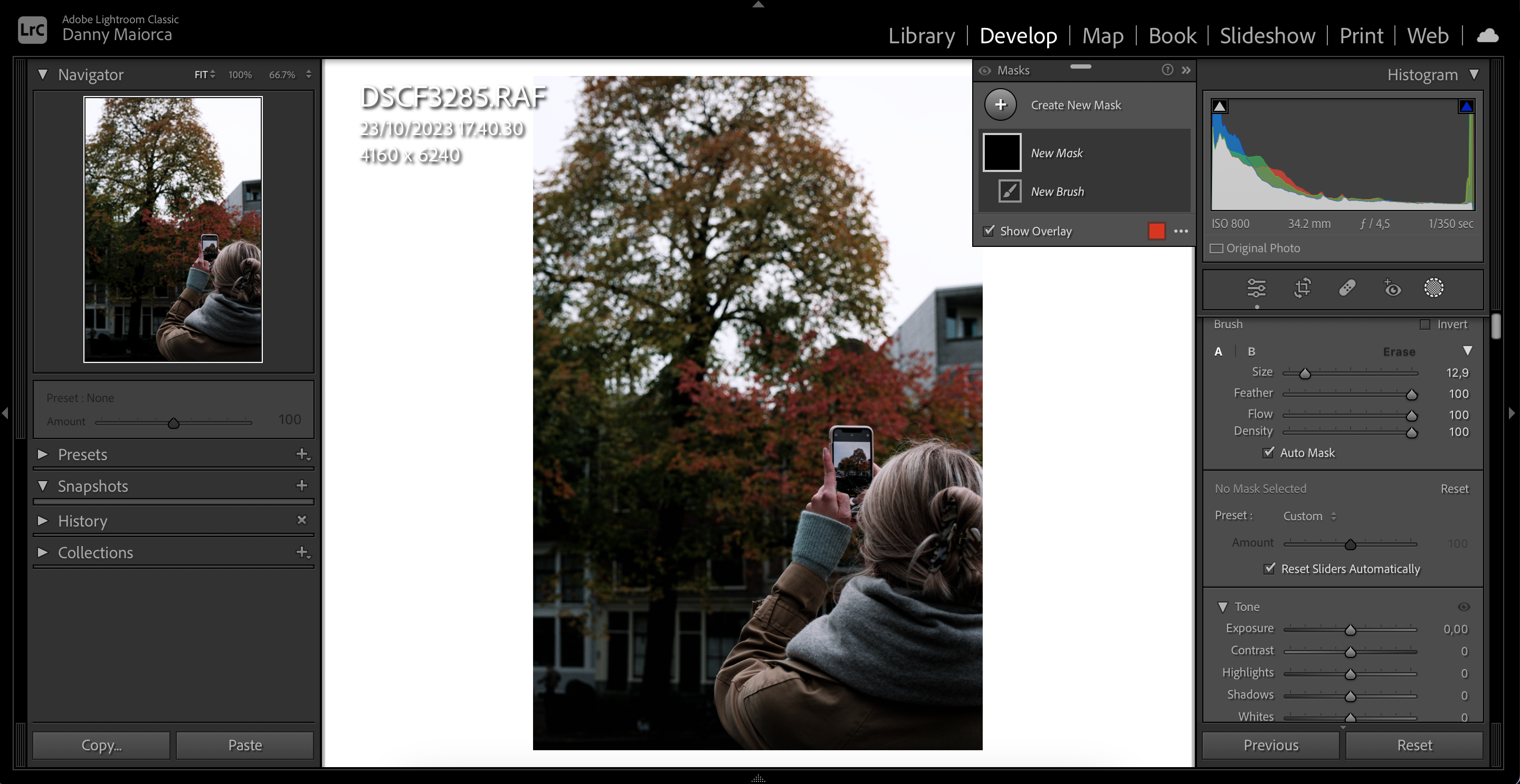Click the red mask overlay color swatch
The image size is (1520, 784).
[x=1156, y=231]
